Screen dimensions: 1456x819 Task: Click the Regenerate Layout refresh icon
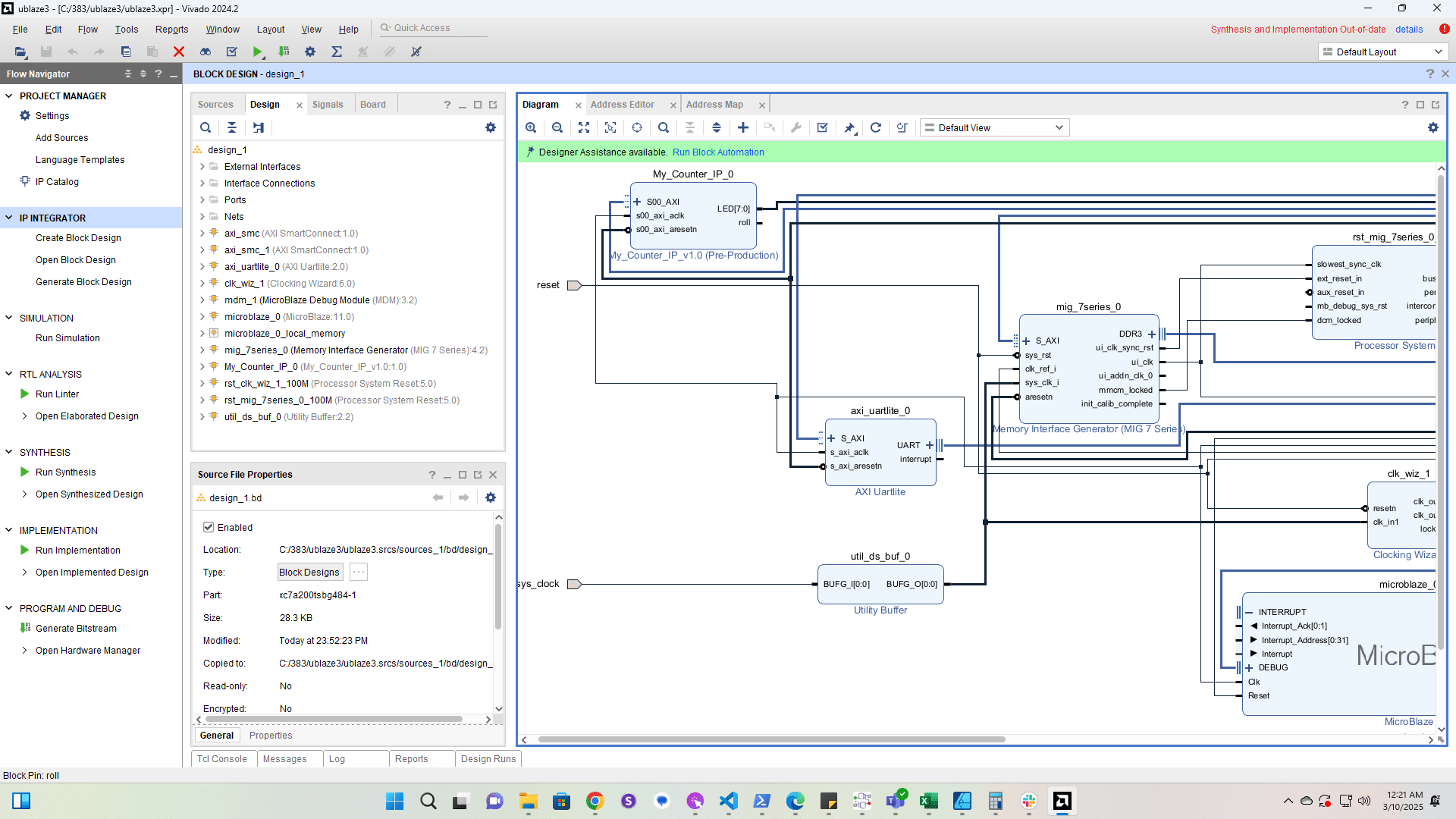pos(875,128)
